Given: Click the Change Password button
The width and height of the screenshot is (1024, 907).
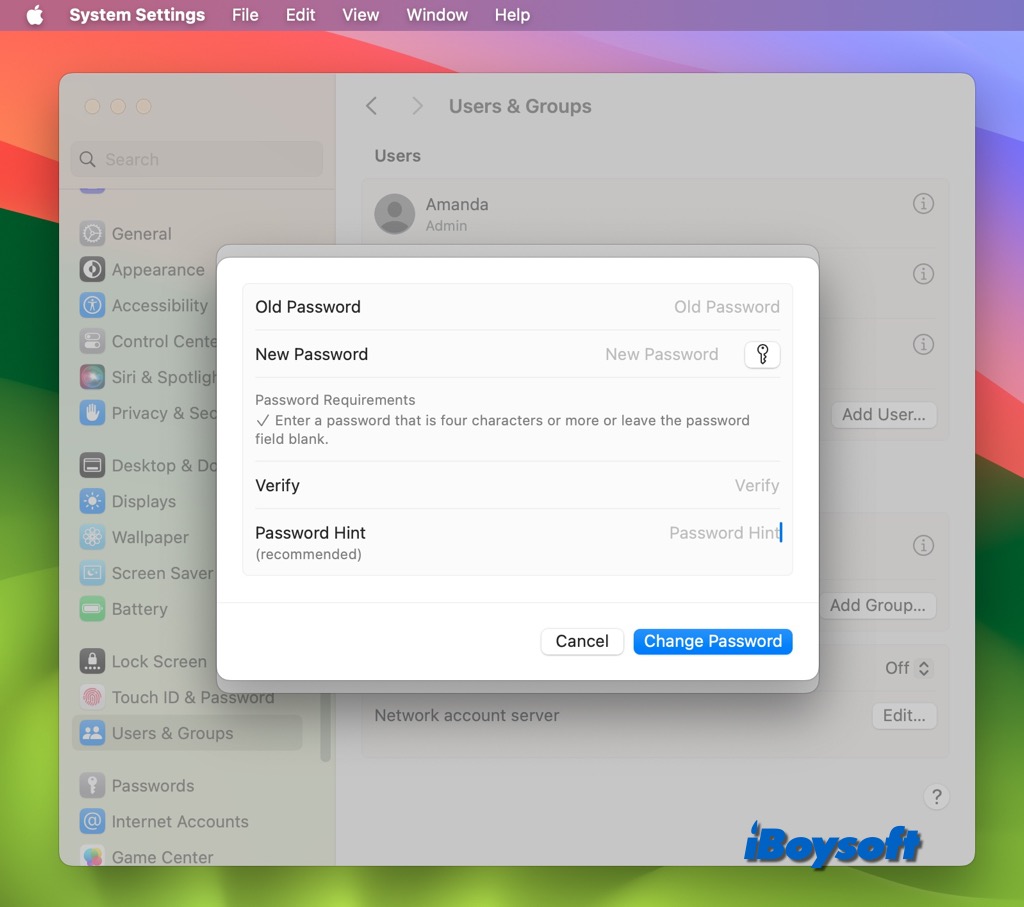Looking at the screenshot, I should tap(712, 641).
